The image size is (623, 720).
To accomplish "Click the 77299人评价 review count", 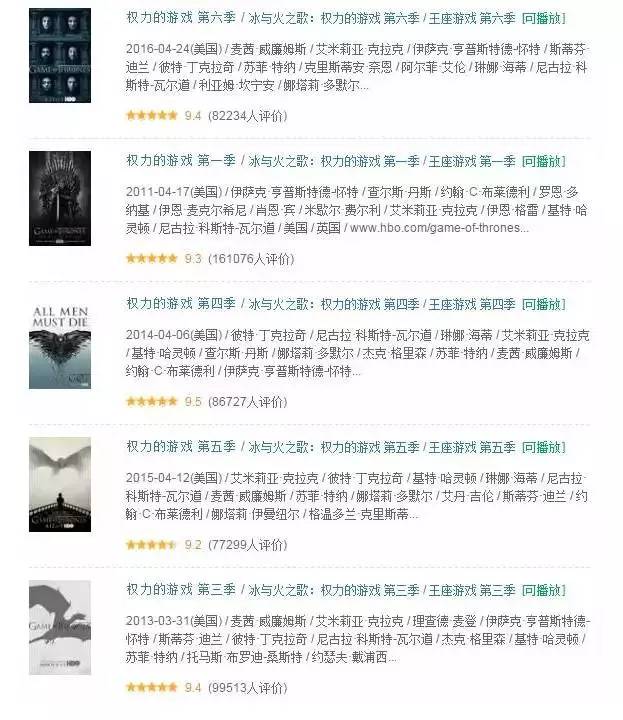I will click(x=248, y=545).
